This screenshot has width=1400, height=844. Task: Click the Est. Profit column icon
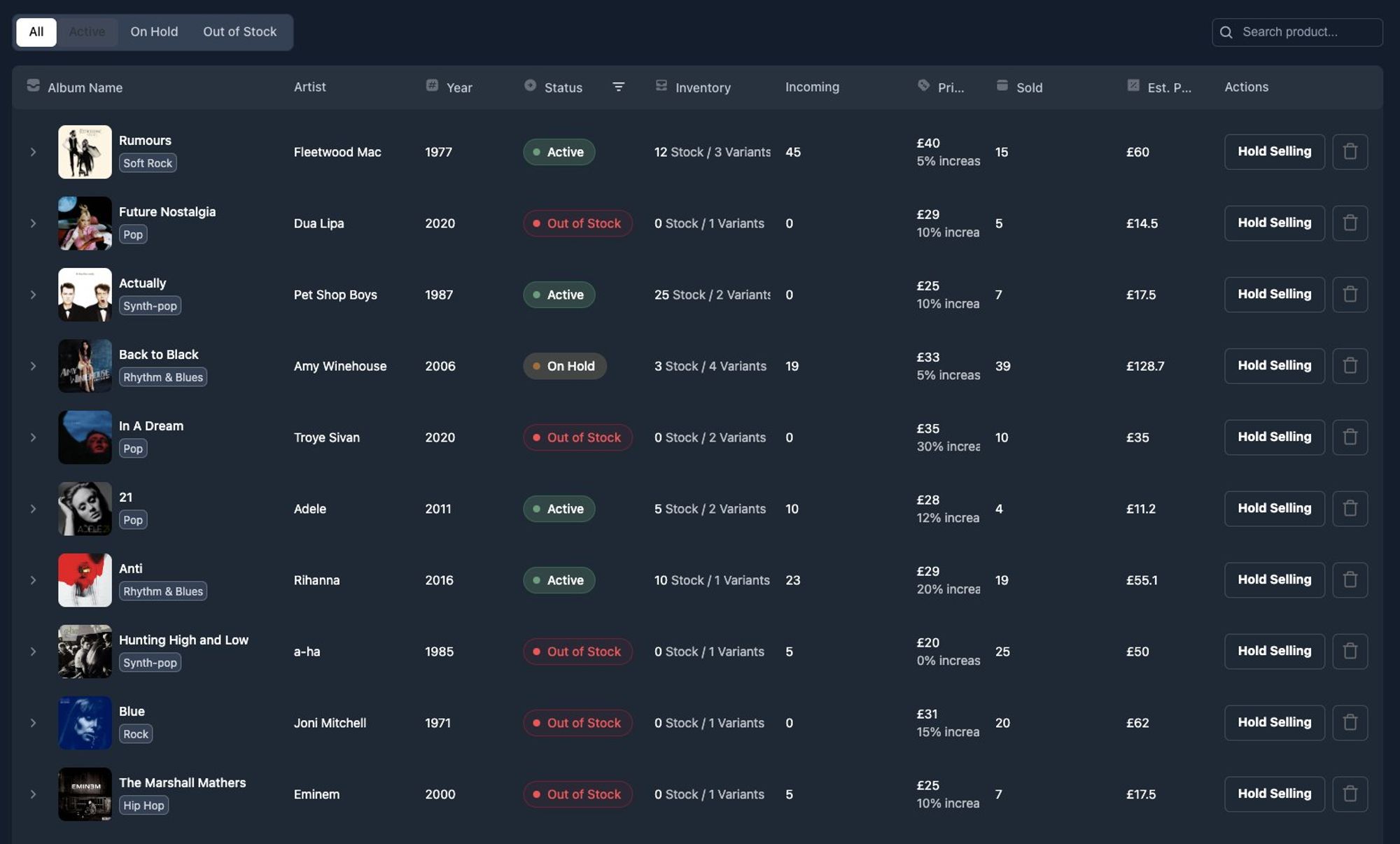pyautogui.click(x=1133, y=85)
